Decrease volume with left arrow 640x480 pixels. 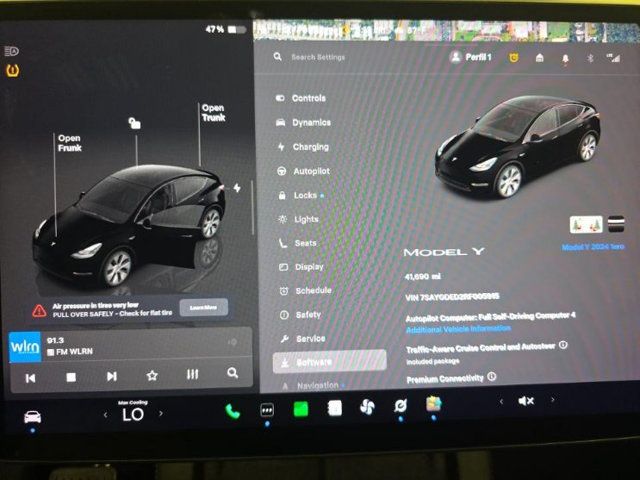(501, 402)
